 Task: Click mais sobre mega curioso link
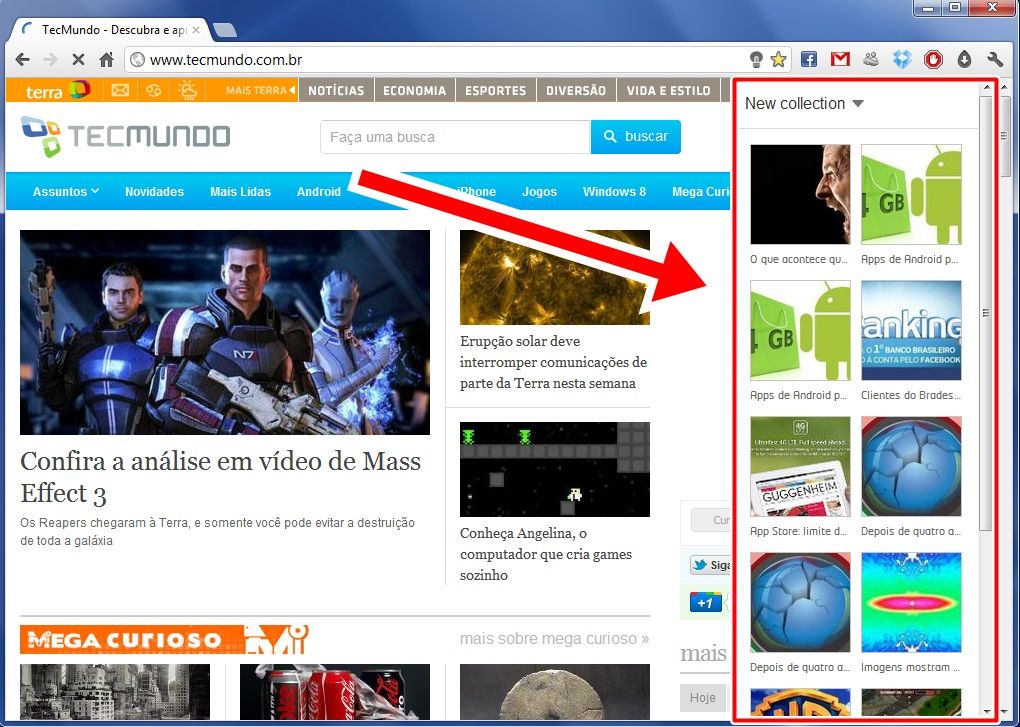pos(554,639)
